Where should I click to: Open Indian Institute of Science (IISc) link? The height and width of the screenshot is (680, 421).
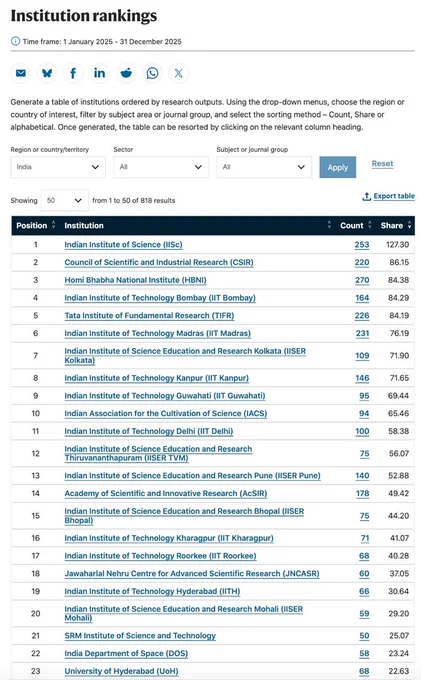(123, 245)
